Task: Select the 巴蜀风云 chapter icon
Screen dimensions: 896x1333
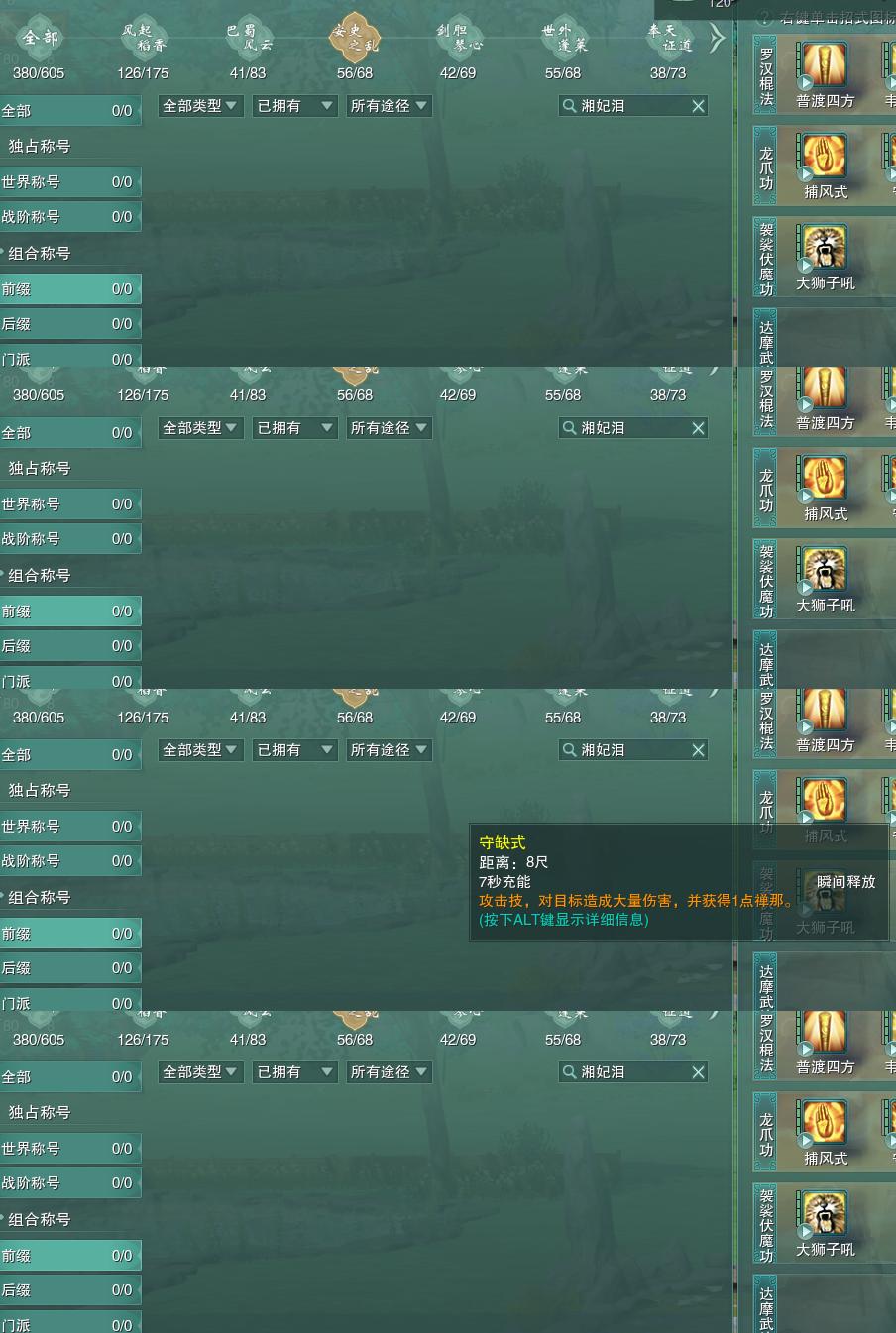Action: tap(249, 38)
